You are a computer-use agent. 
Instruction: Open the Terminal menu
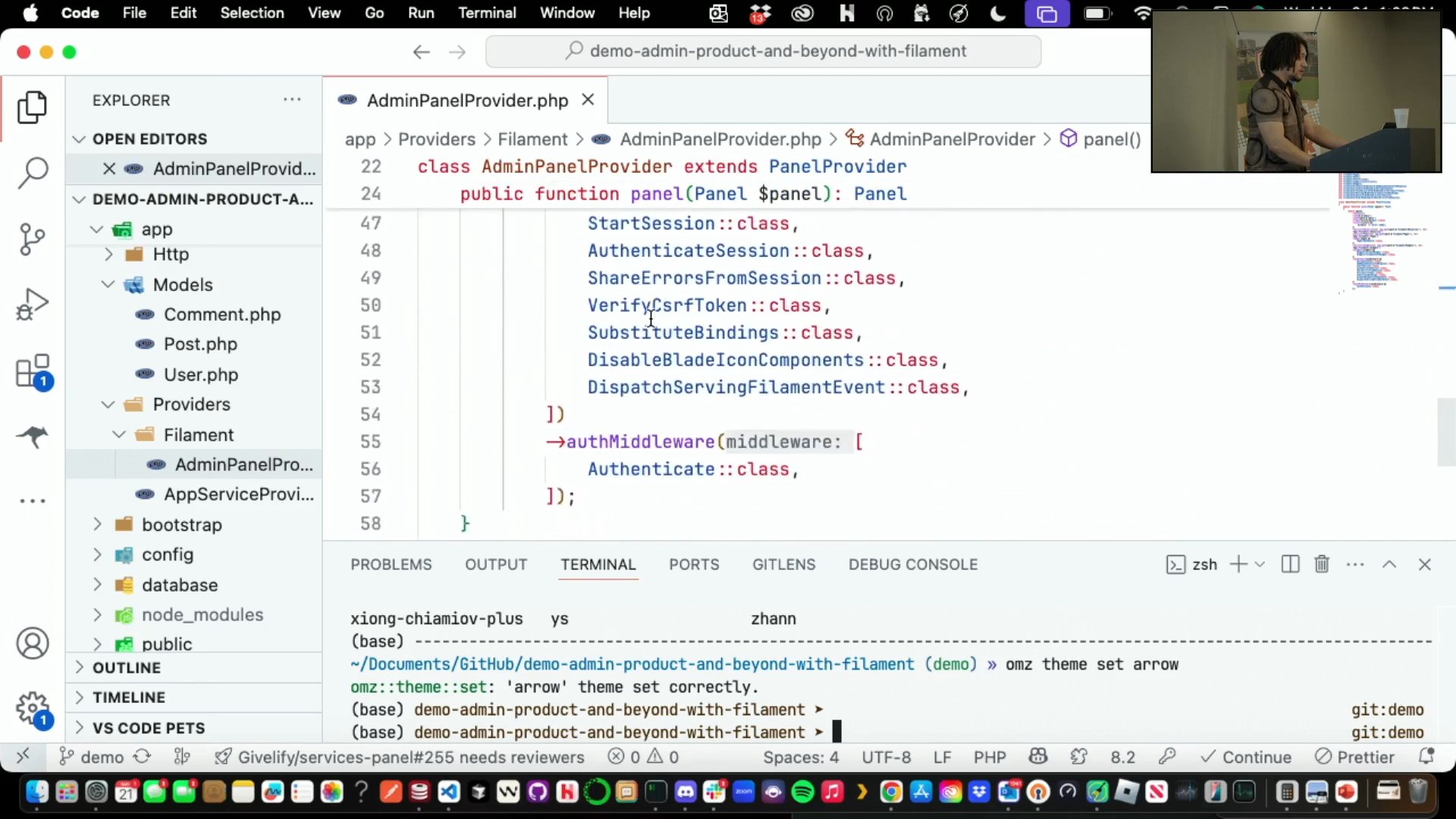coord(487,13)
